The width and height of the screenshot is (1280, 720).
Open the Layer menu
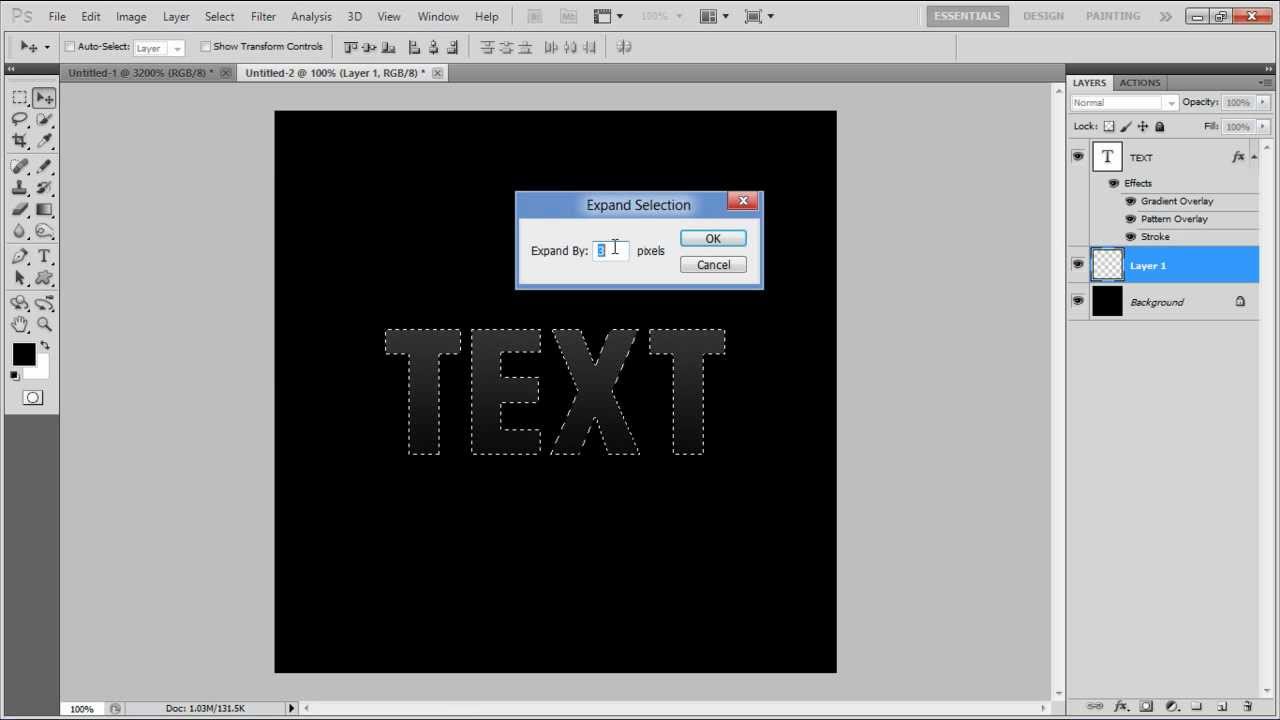click(x=176, y=17)
